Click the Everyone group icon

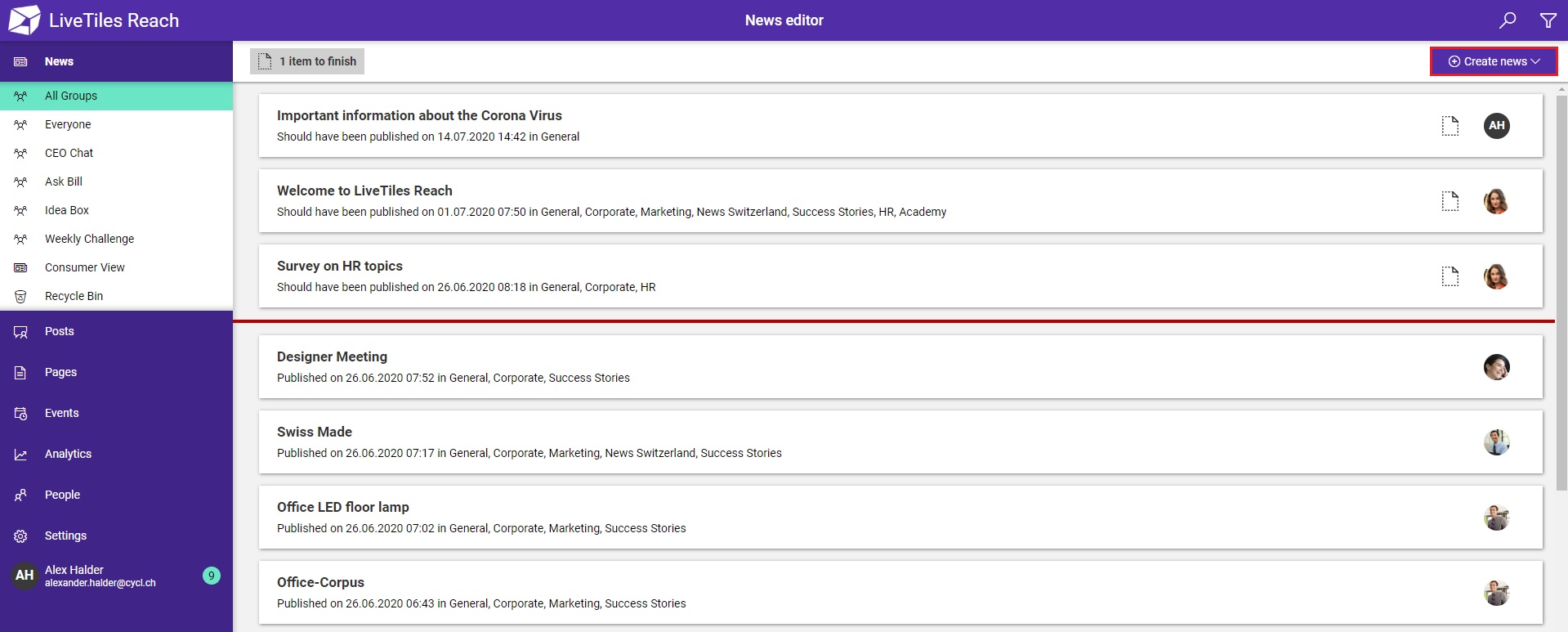click(20, 124)
